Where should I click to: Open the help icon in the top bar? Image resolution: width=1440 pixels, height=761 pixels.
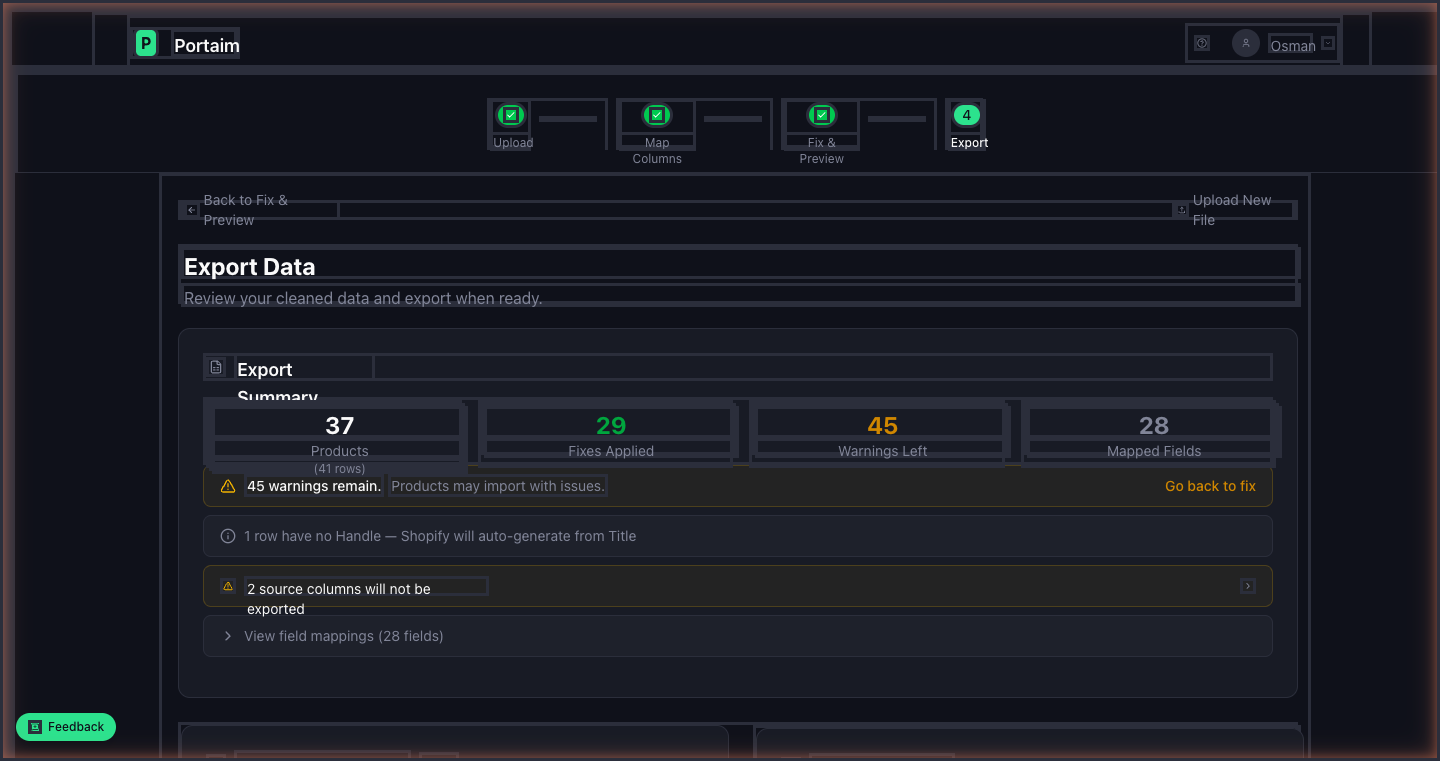[x=1201, y=42]
